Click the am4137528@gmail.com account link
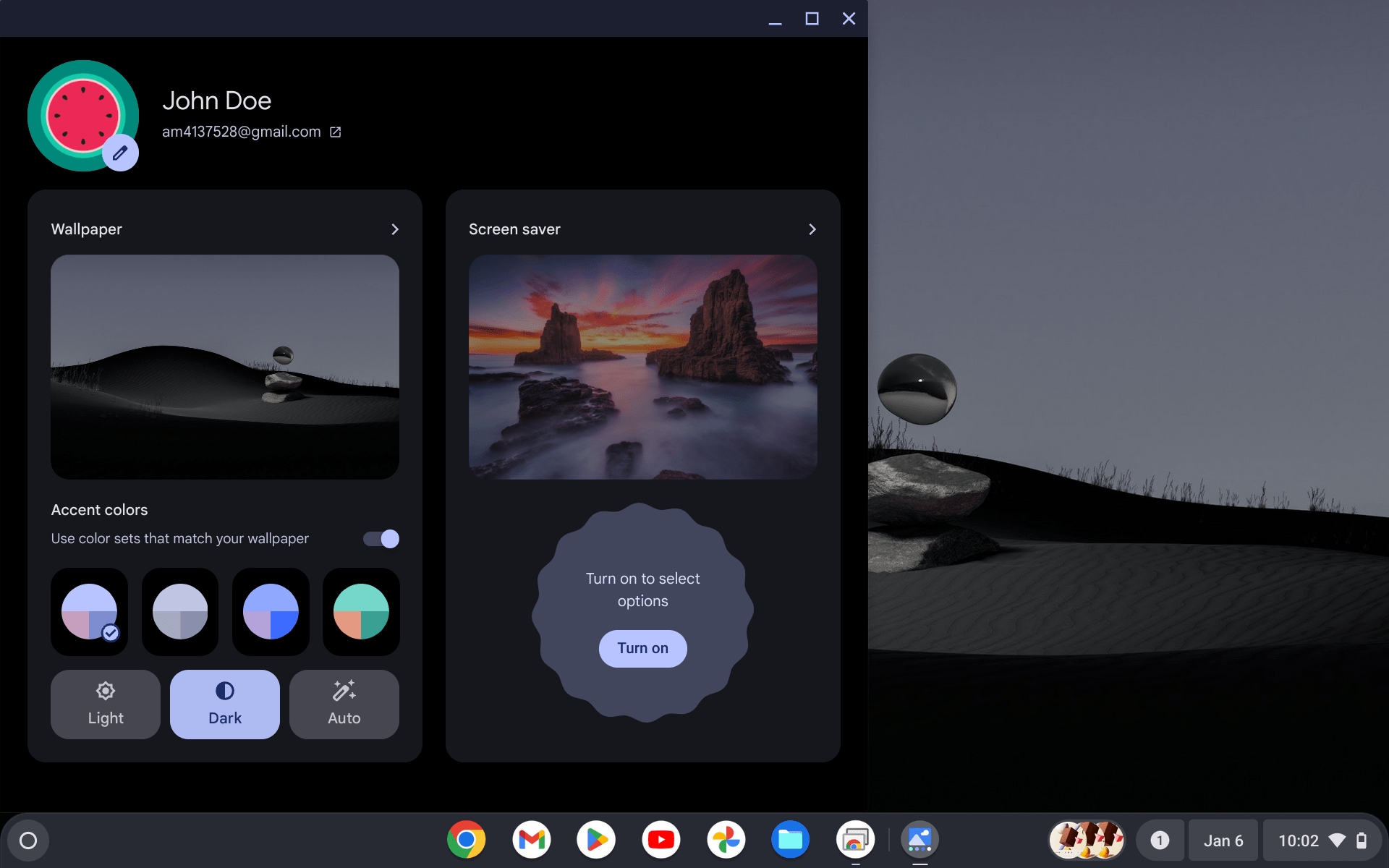The height and width of the screenshot is (868, 1389). pyautogui.click(x=242, y=132)
